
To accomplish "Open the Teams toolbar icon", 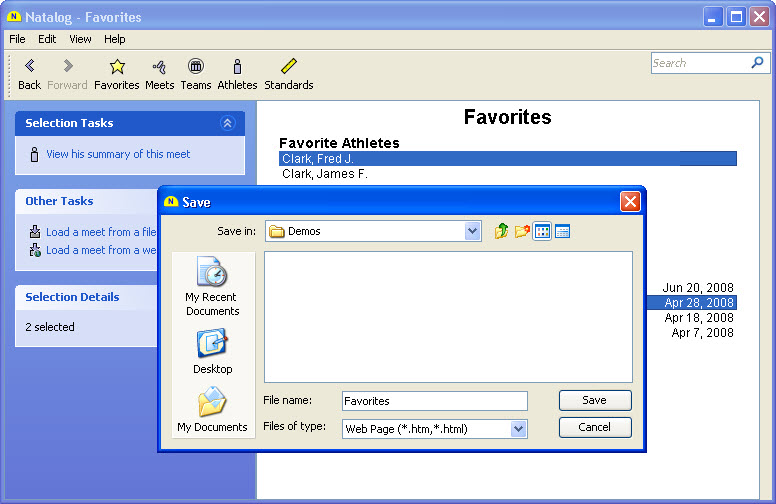I will pyautogui.click(x=196, y=67).
